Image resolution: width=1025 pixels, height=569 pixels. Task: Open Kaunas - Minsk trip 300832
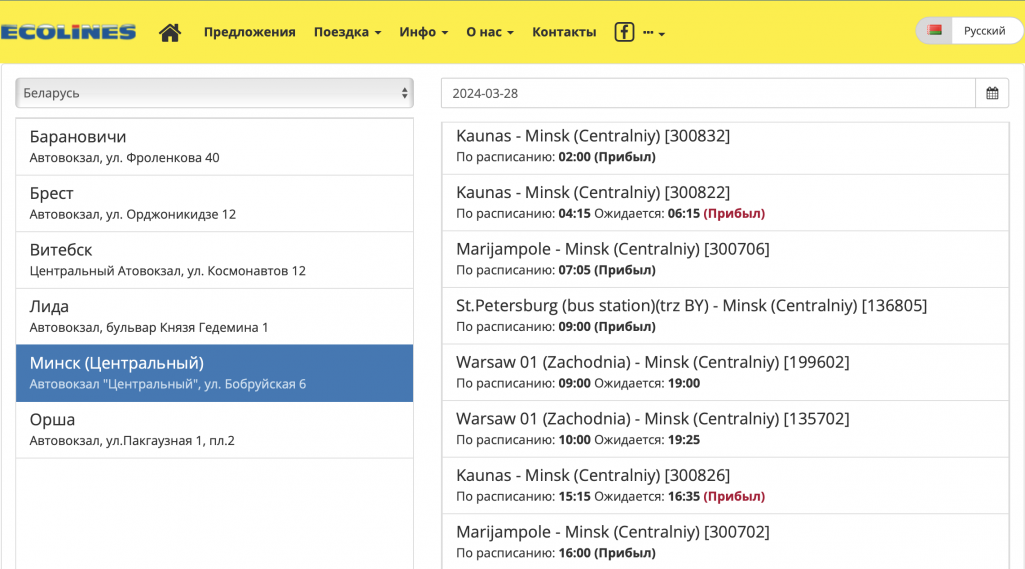tap(726, 146)
